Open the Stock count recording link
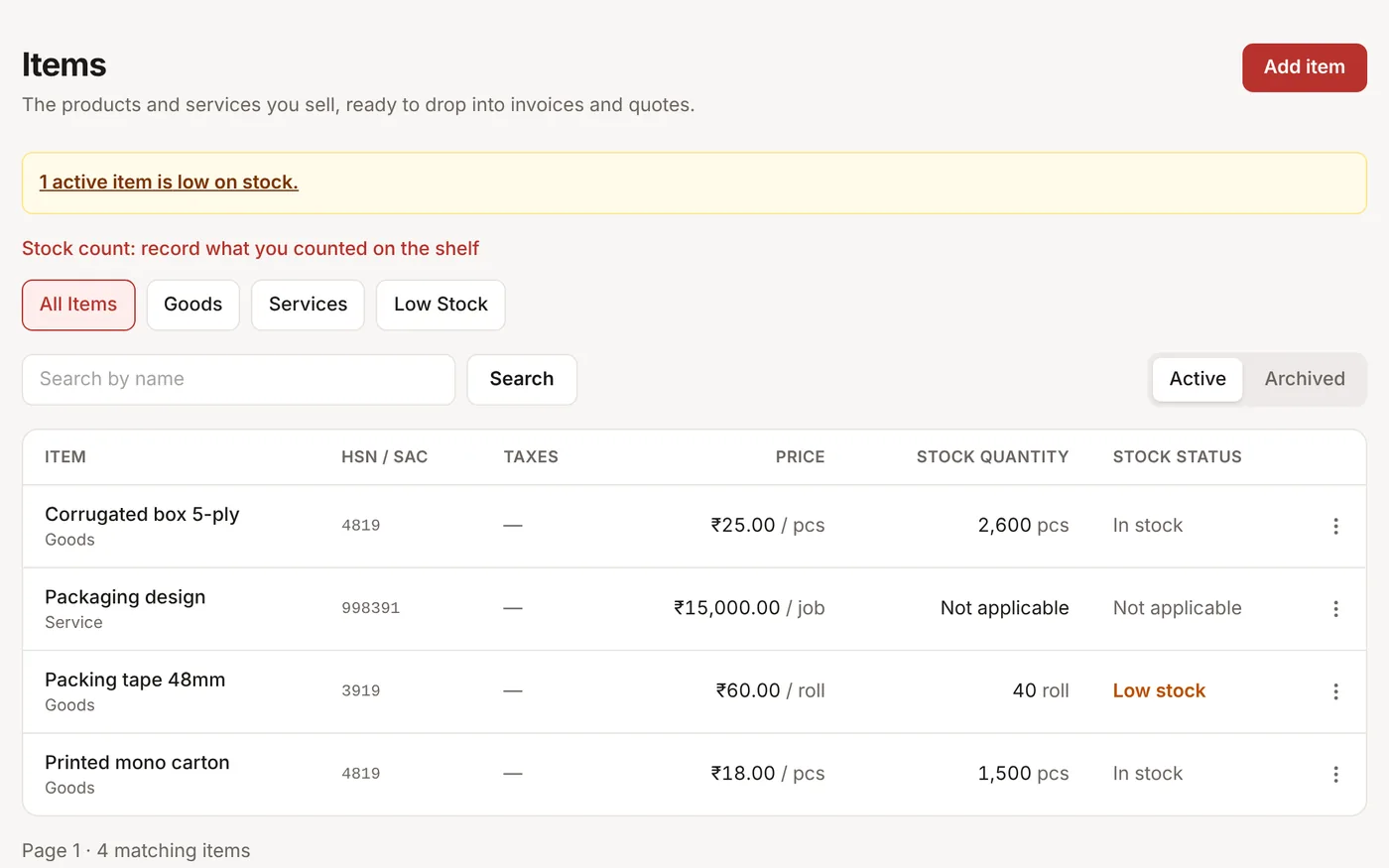Screen dimensions: 1389x868 click(250, 249)
